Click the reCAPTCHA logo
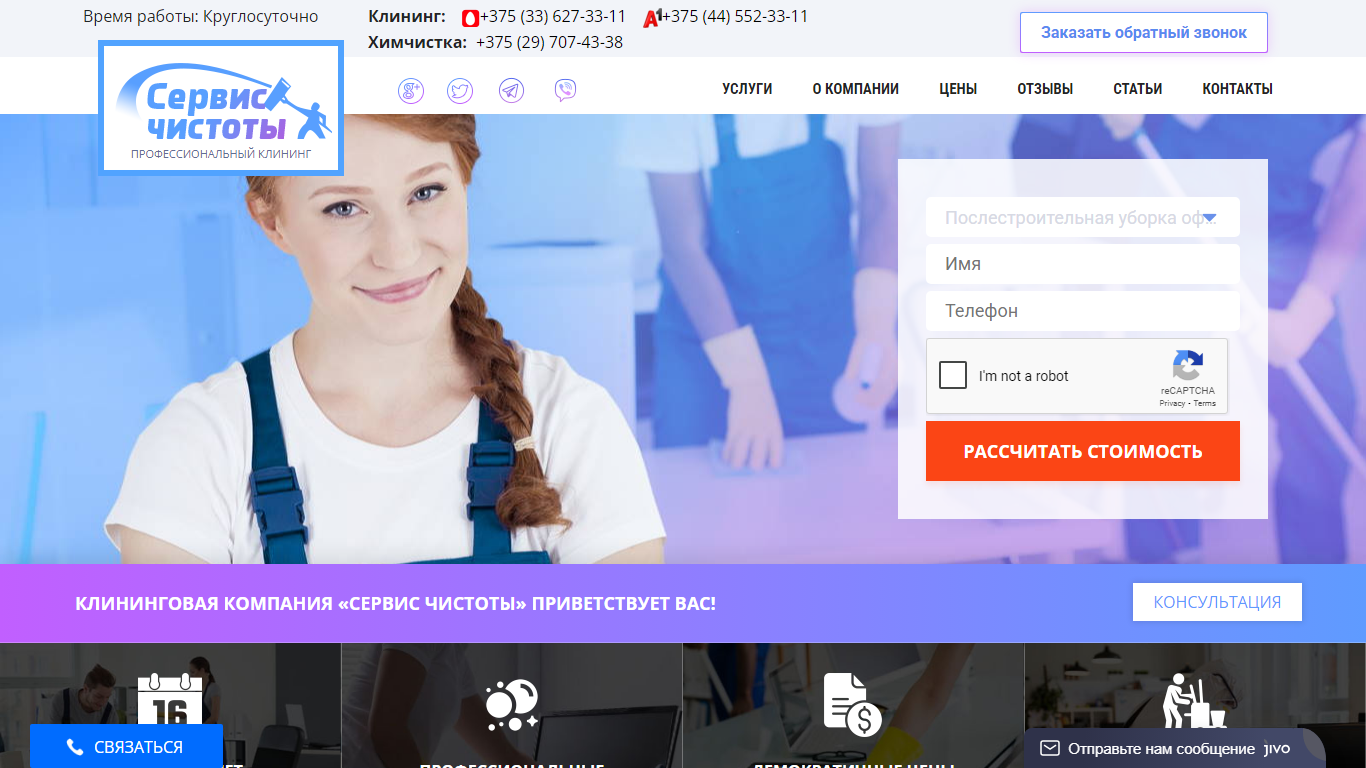The image size is (1366, 768). click(x=1188, y=365)
